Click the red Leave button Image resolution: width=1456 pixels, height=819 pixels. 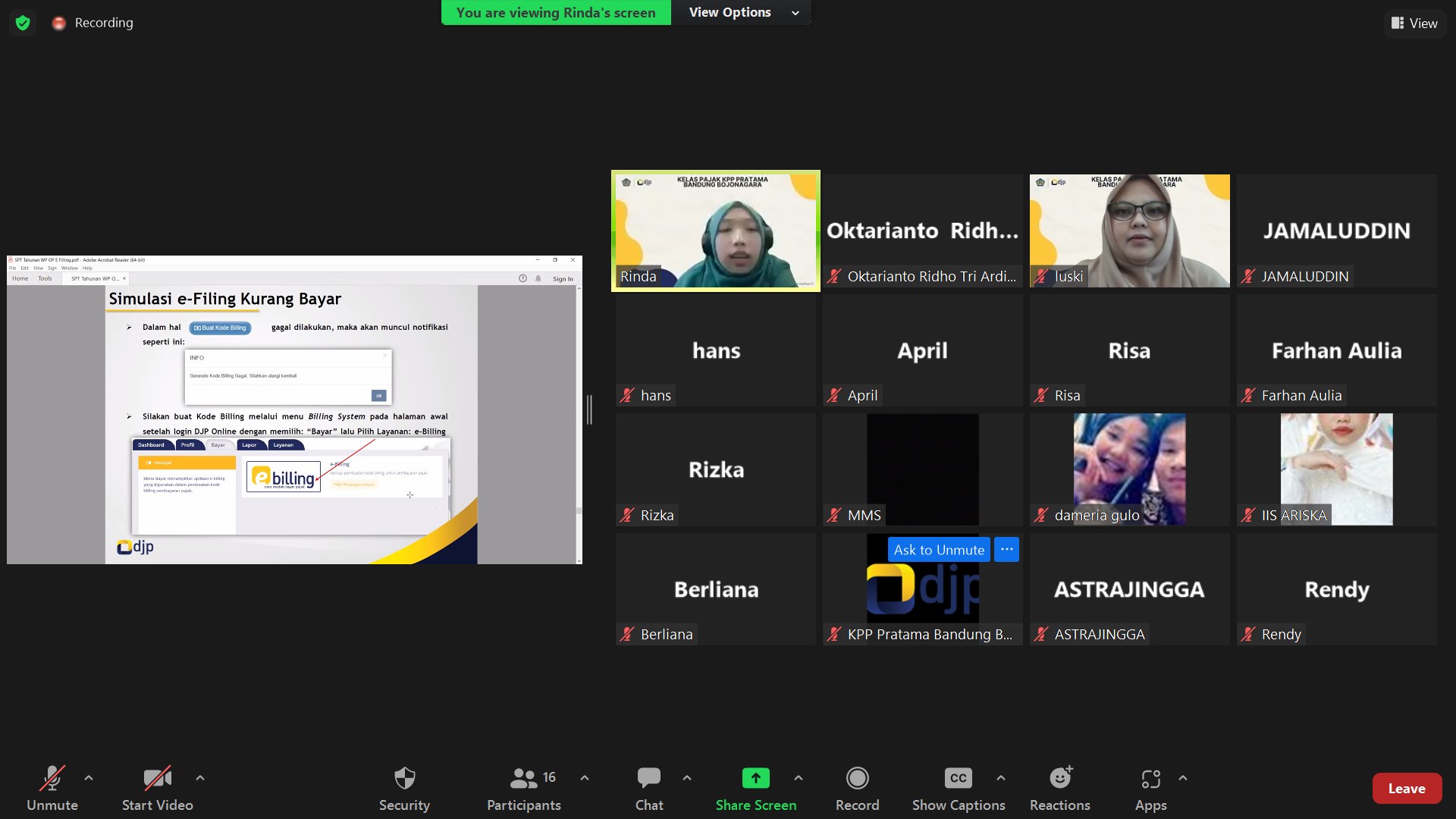[x=1406, y=789]
